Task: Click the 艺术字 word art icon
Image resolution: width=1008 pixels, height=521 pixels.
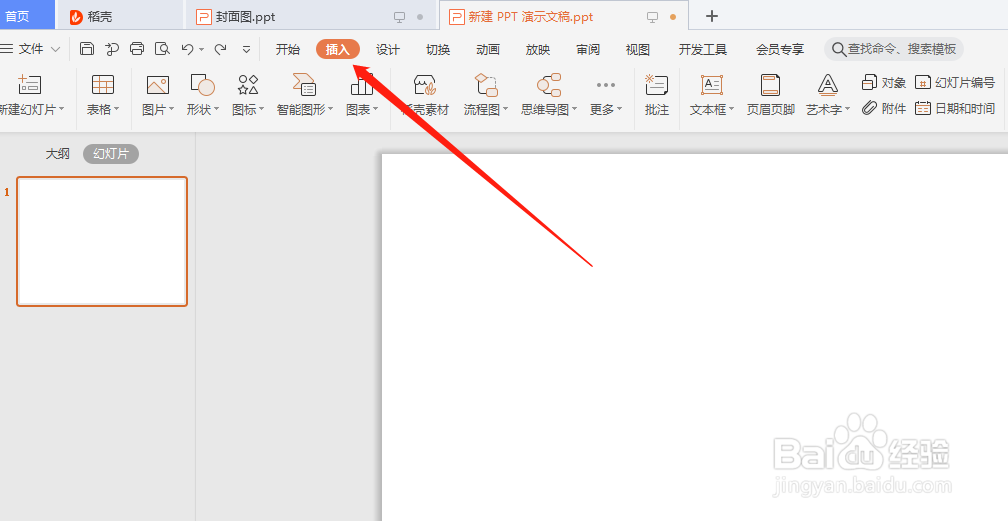Action: point(827,84)
